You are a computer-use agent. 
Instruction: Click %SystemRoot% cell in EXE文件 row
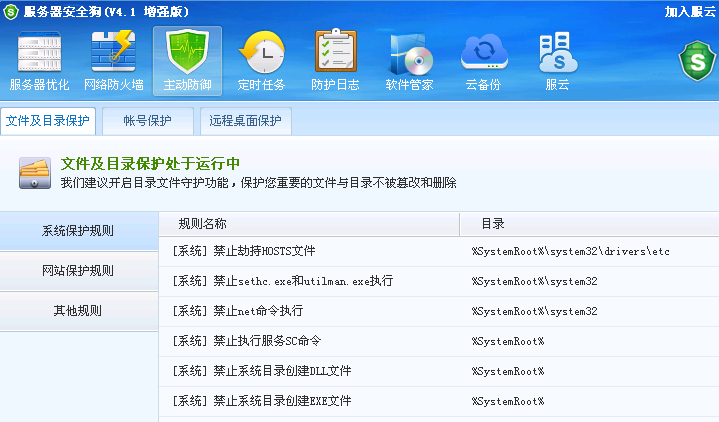[508, 401]
